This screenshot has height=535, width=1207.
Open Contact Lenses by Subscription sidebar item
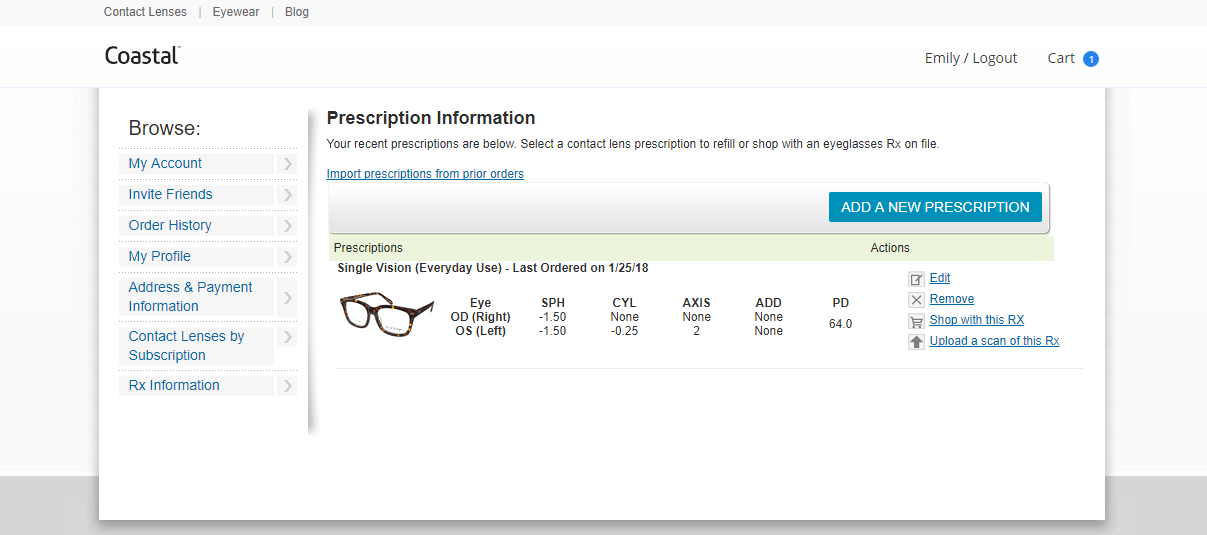pos(187,346)
